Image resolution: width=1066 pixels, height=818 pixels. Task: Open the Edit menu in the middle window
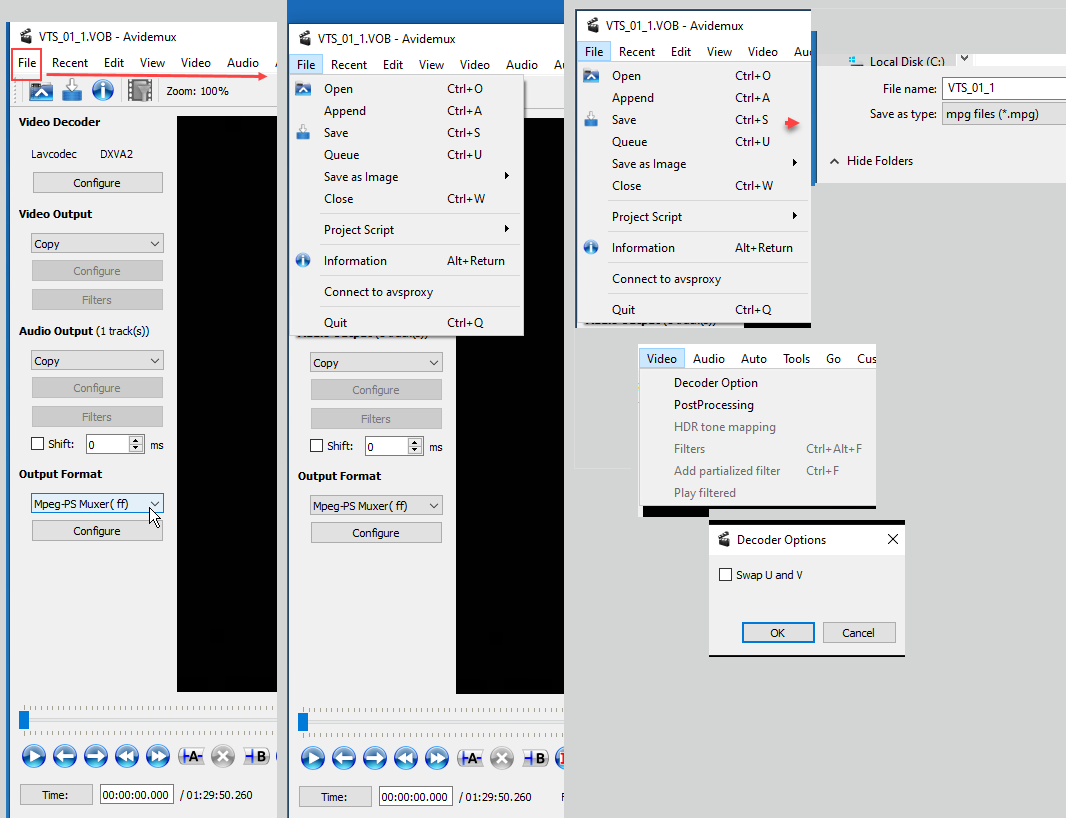(393, 65)
